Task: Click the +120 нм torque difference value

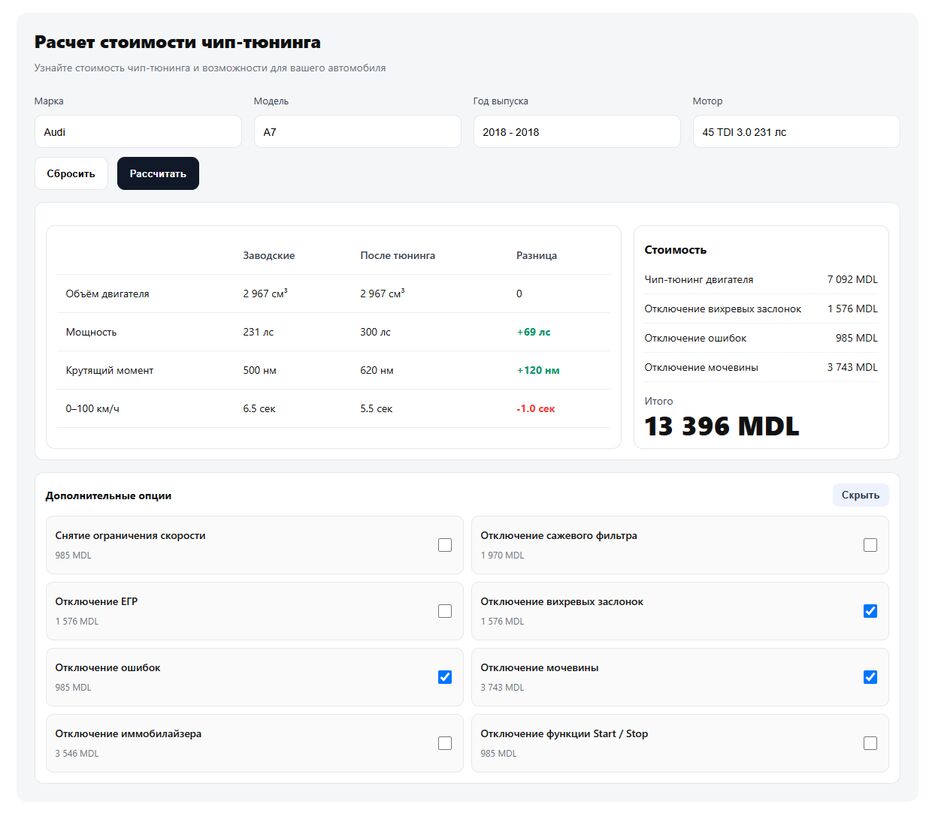Action: point(538,370)
